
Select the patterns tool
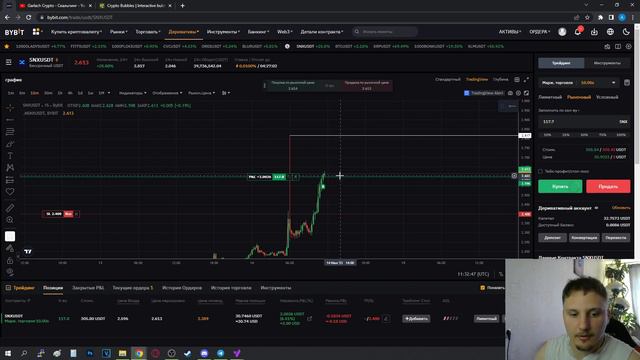click(x=10, y=167)
